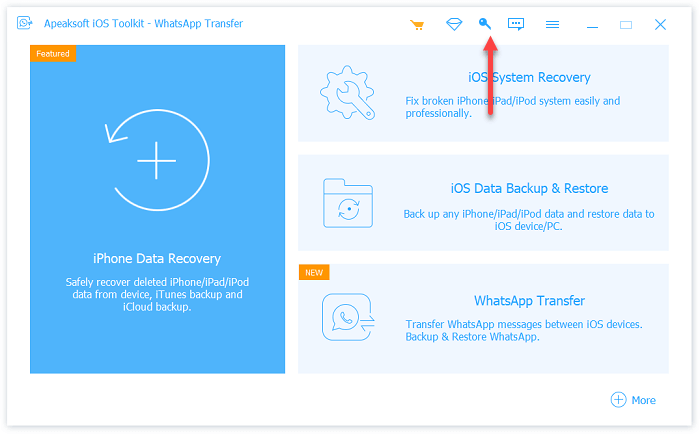Screen dimensions: 700x434
Task: Open iOS Data Backup & Restore title
Action: pyautogui.click(x=529, y=188)
